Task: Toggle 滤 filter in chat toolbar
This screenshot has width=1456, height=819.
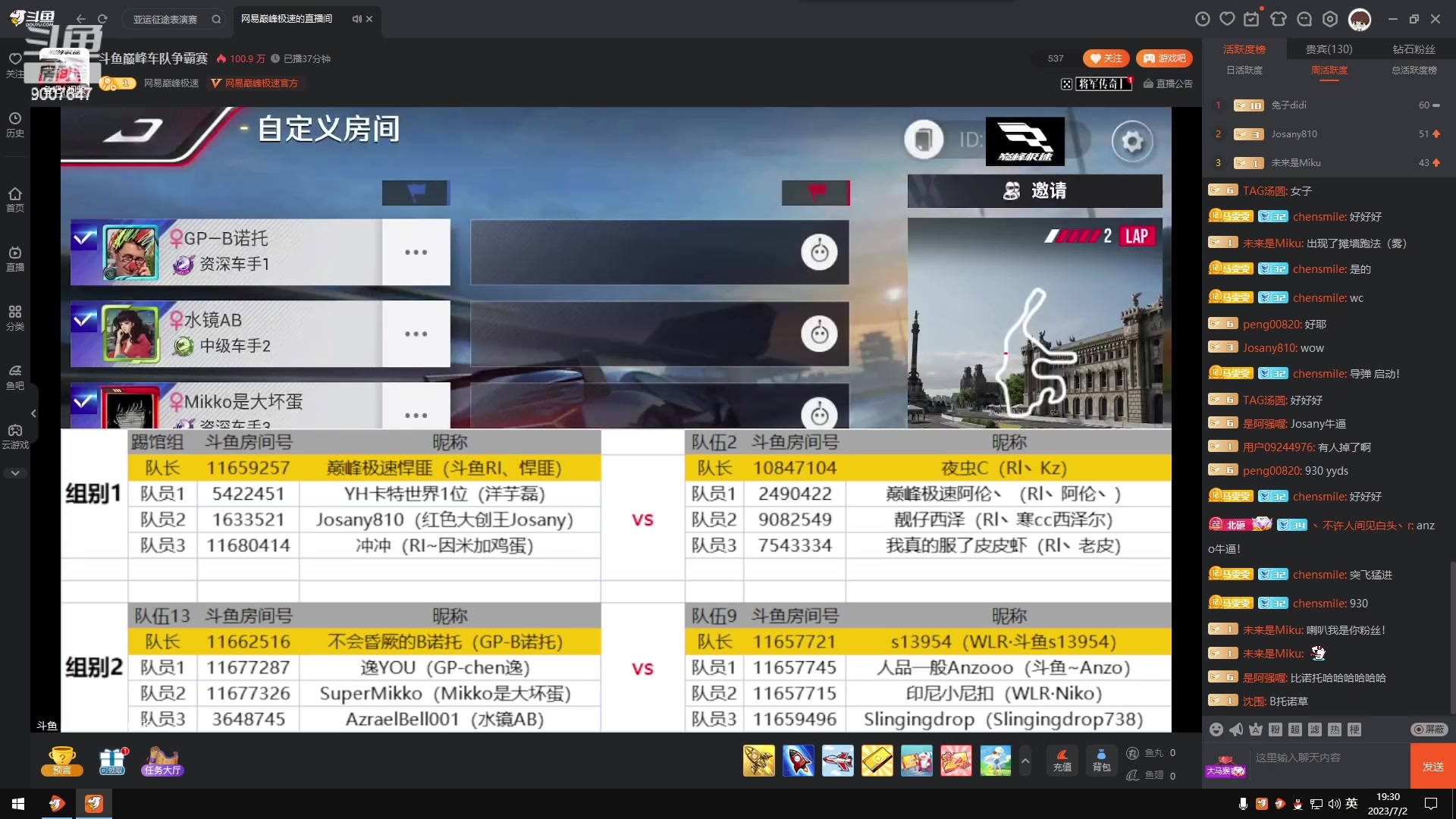Action: click(1315, 729)
